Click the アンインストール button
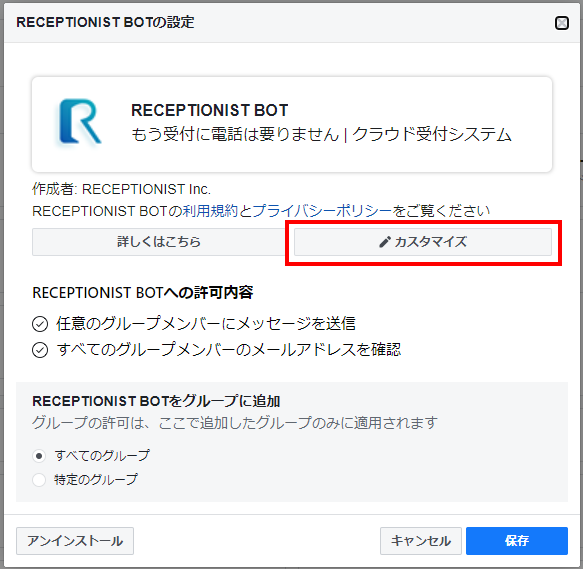583x569 pixels. (x=75, y=541)
